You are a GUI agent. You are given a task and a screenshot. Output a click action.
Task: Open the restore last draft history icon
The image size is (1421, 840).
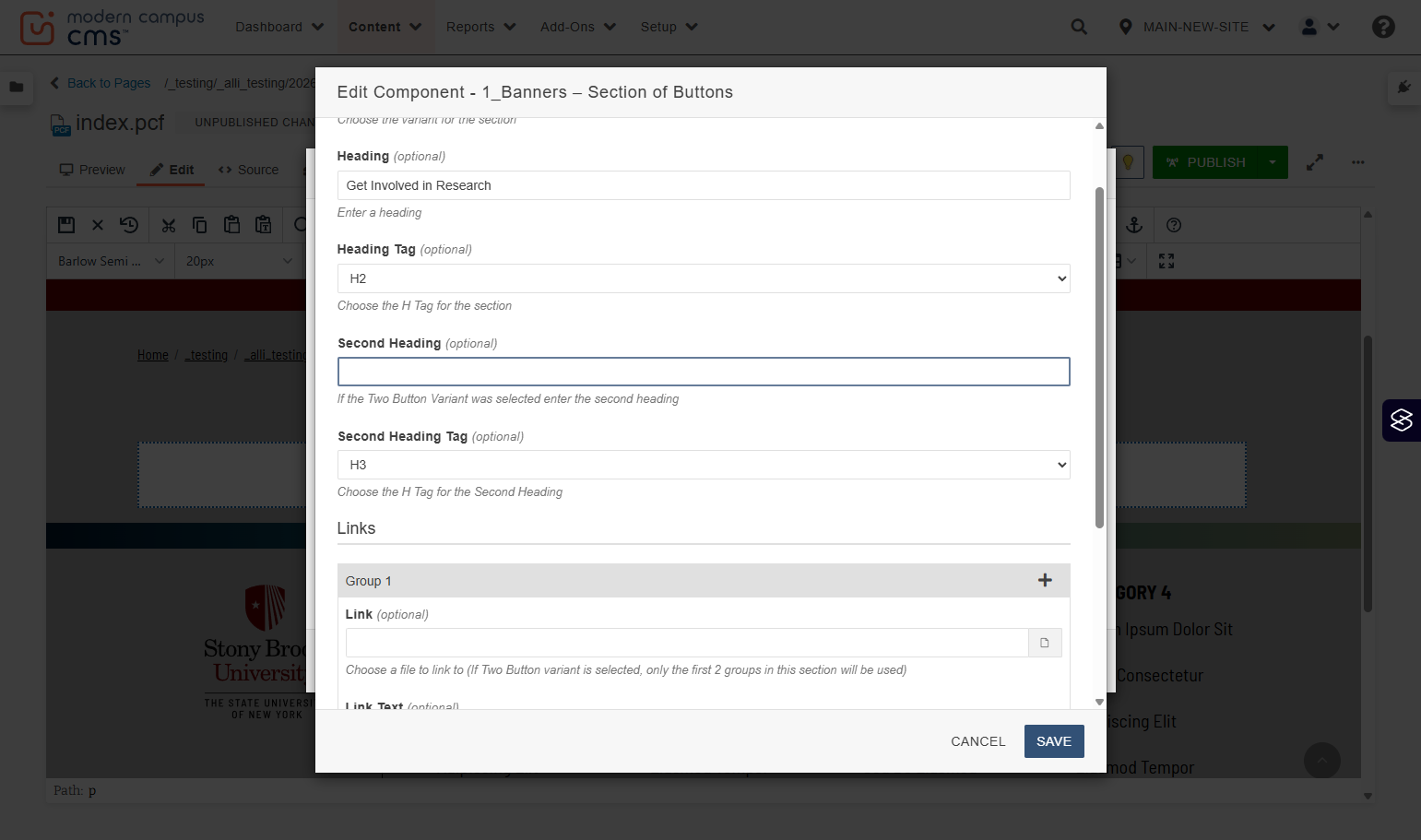[x=129, y=224]
